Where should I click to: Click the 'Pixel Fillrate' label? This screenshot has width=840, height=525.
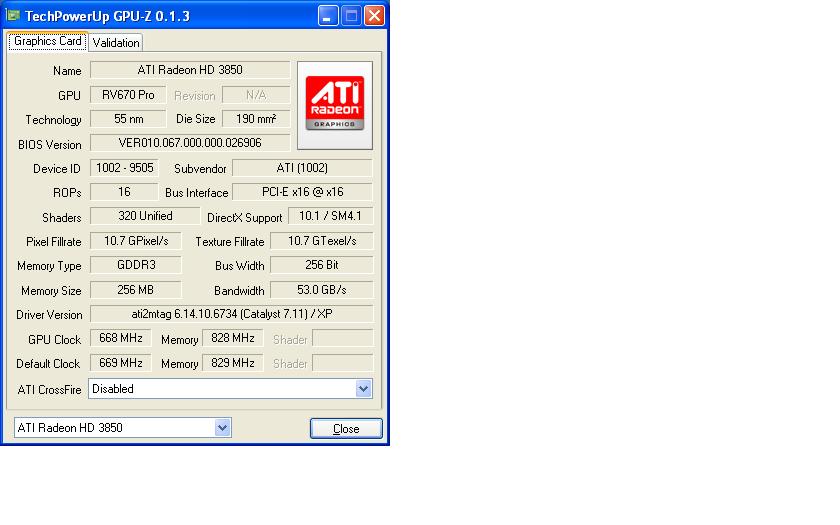pos(54,242)
